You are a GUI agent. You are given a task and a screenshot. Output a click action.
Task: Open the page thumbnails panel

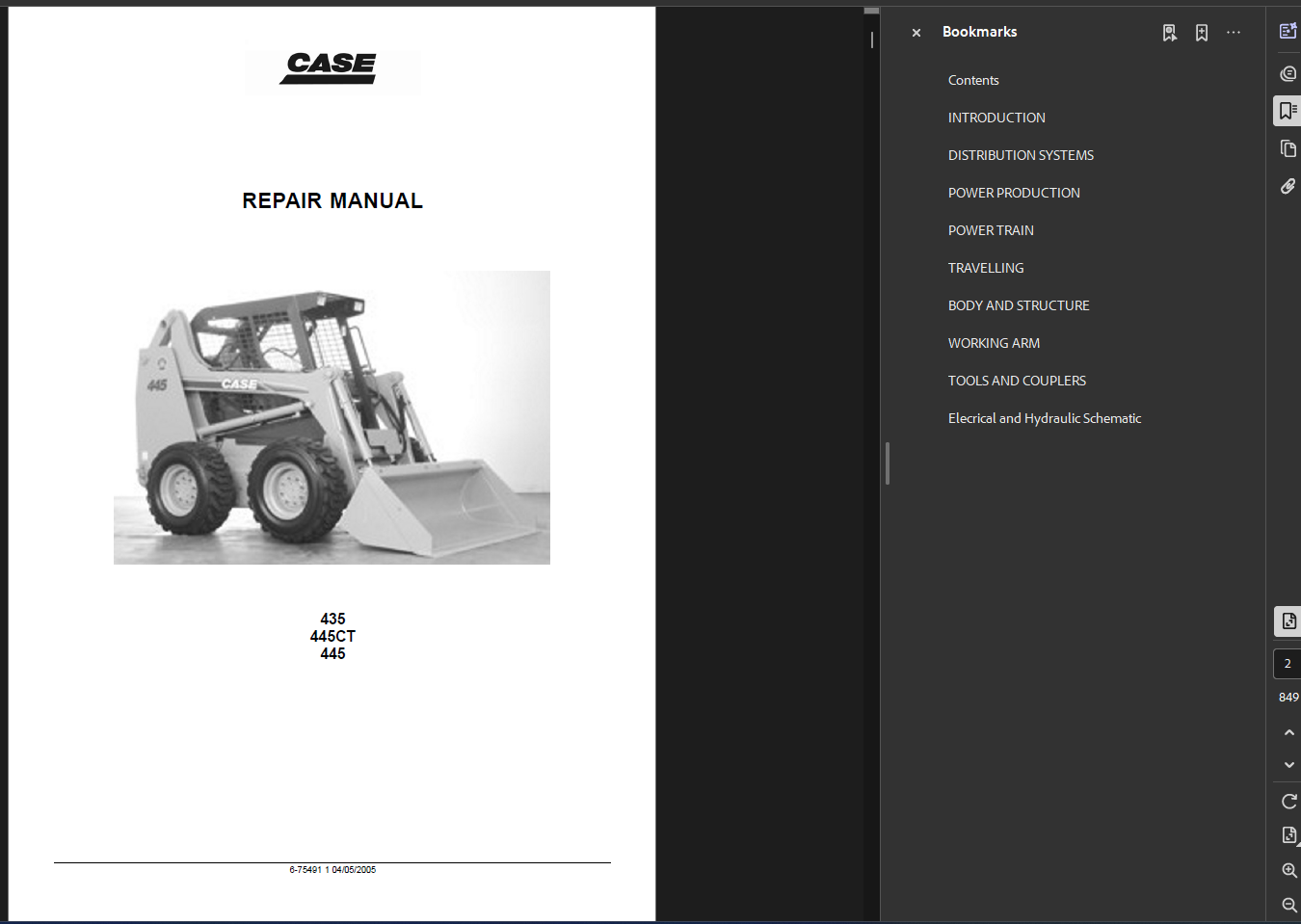(x=1288, y=148)
